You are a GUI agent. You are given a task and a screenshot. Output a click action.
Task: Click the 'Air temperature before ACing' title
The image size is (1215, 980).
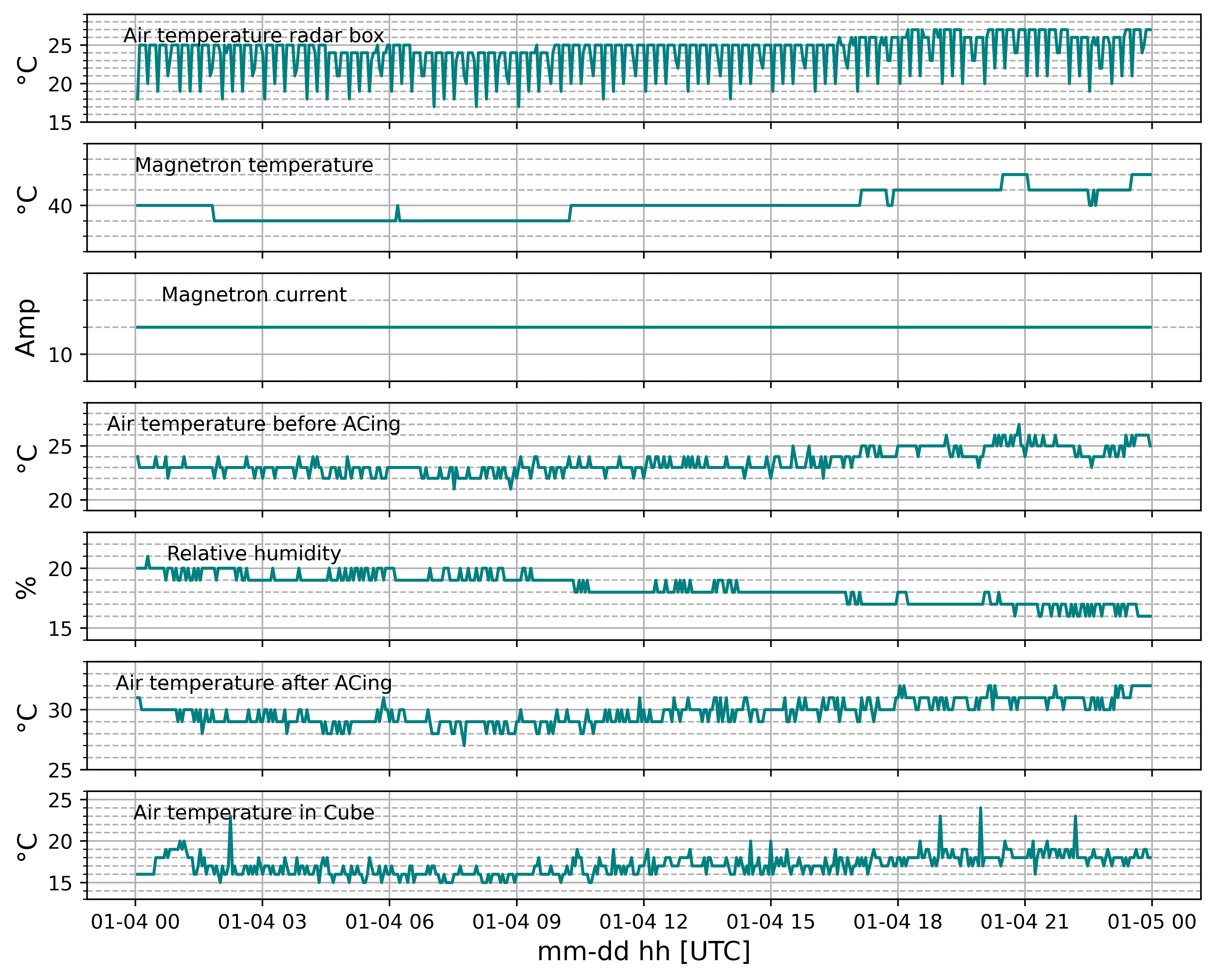(x=254, y=424)
